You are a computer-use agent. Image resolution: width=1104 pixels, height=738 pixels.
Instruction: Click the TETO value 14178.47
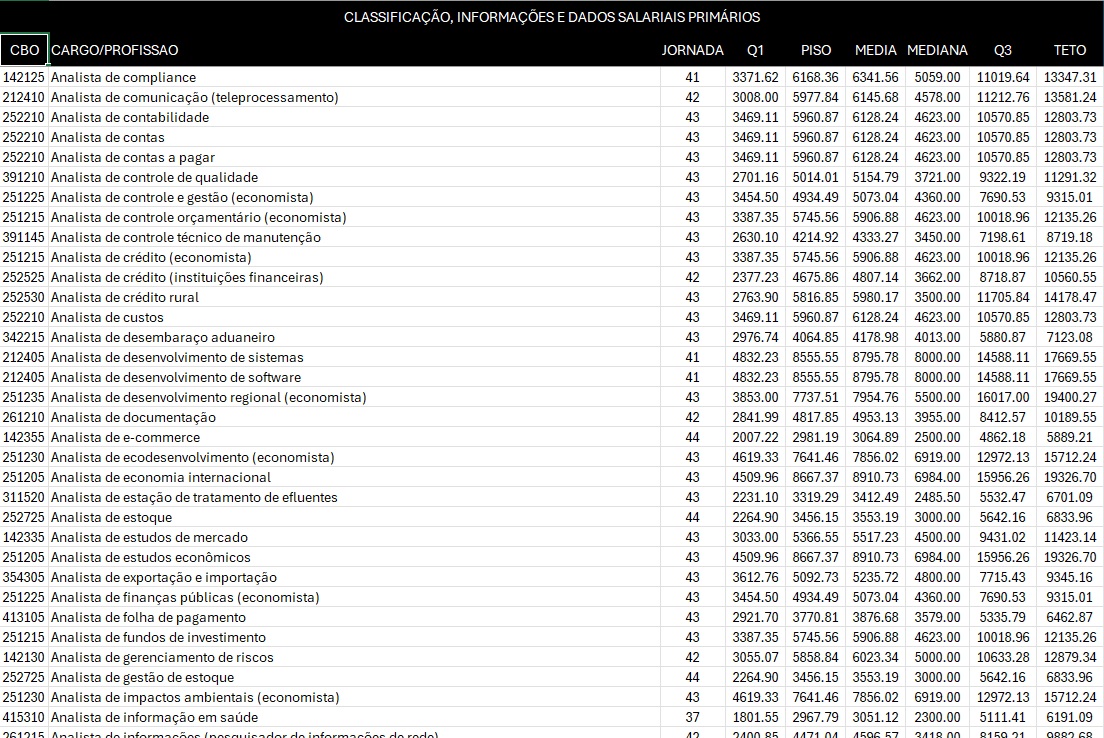click(x=1071, y=297)
